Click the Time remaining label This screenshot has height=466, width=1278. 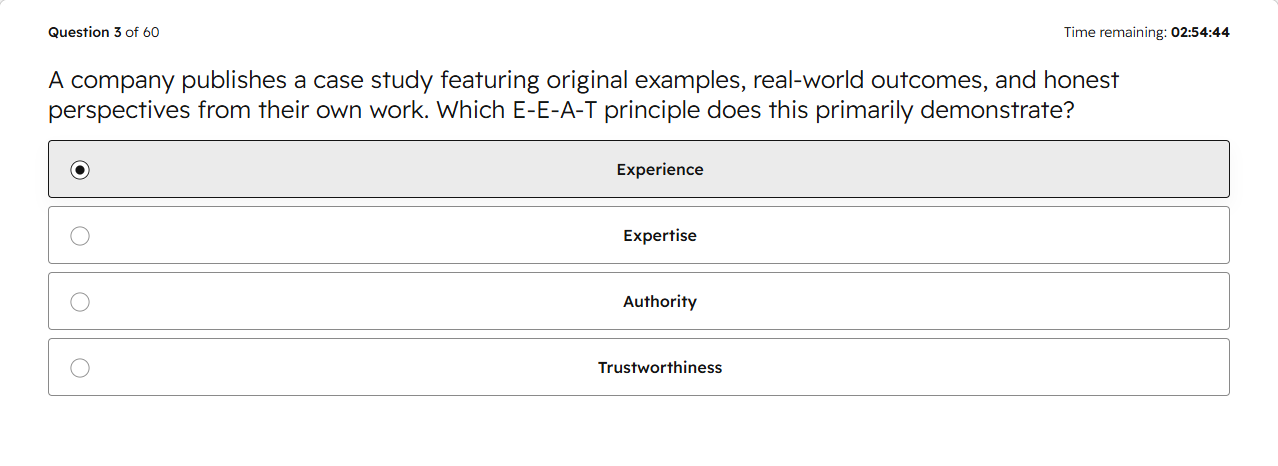coord(1115,32)
